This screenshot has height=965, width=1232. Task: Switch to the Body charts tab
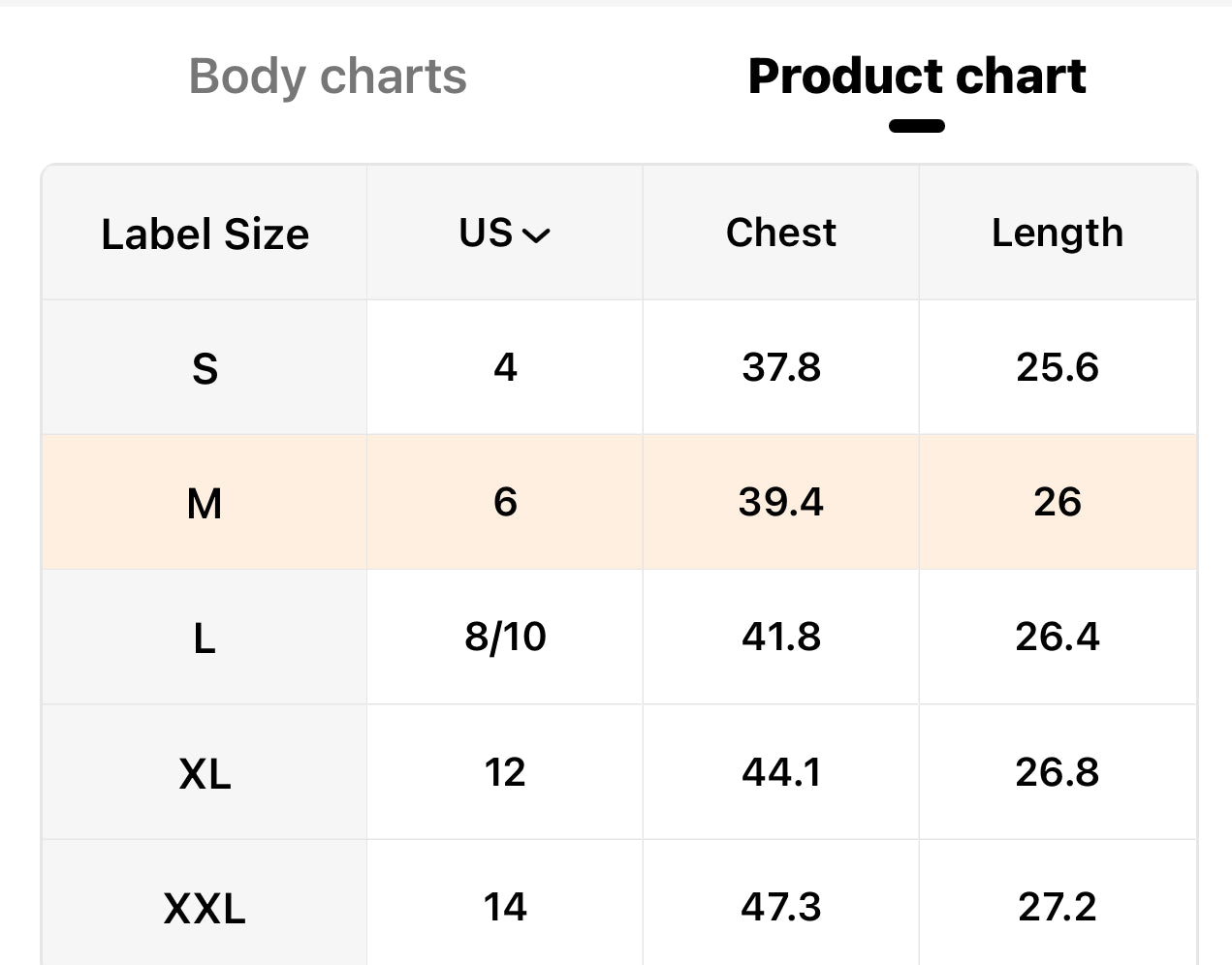tap(328, 77)
